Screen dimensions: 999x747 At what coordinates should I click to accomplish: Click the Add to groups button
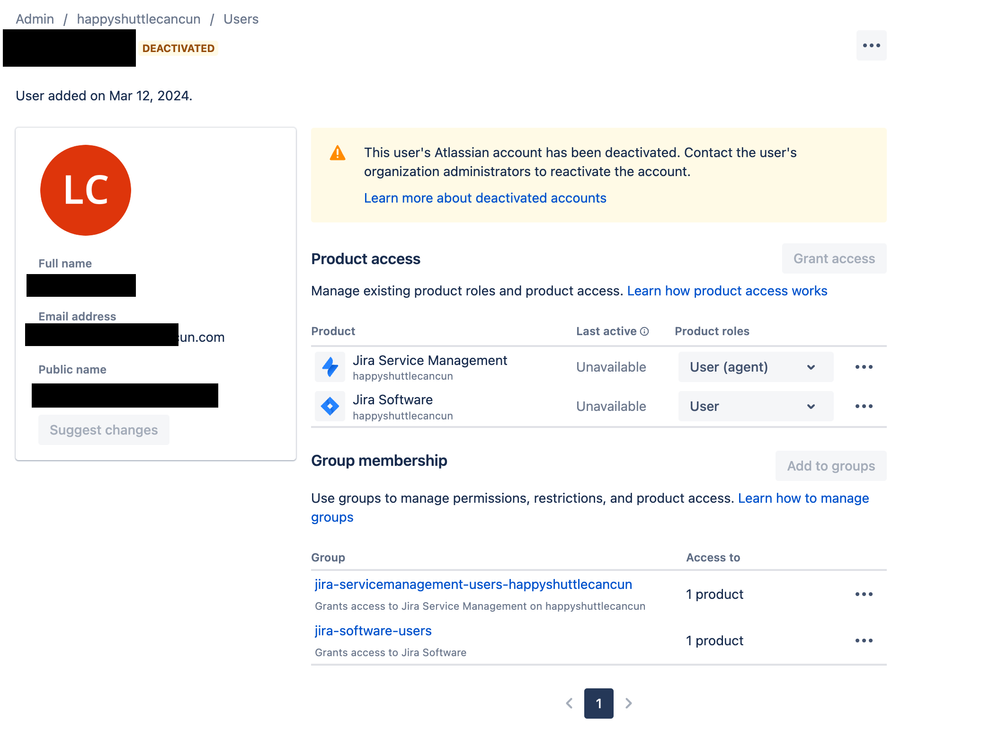(x=831, y=466)
